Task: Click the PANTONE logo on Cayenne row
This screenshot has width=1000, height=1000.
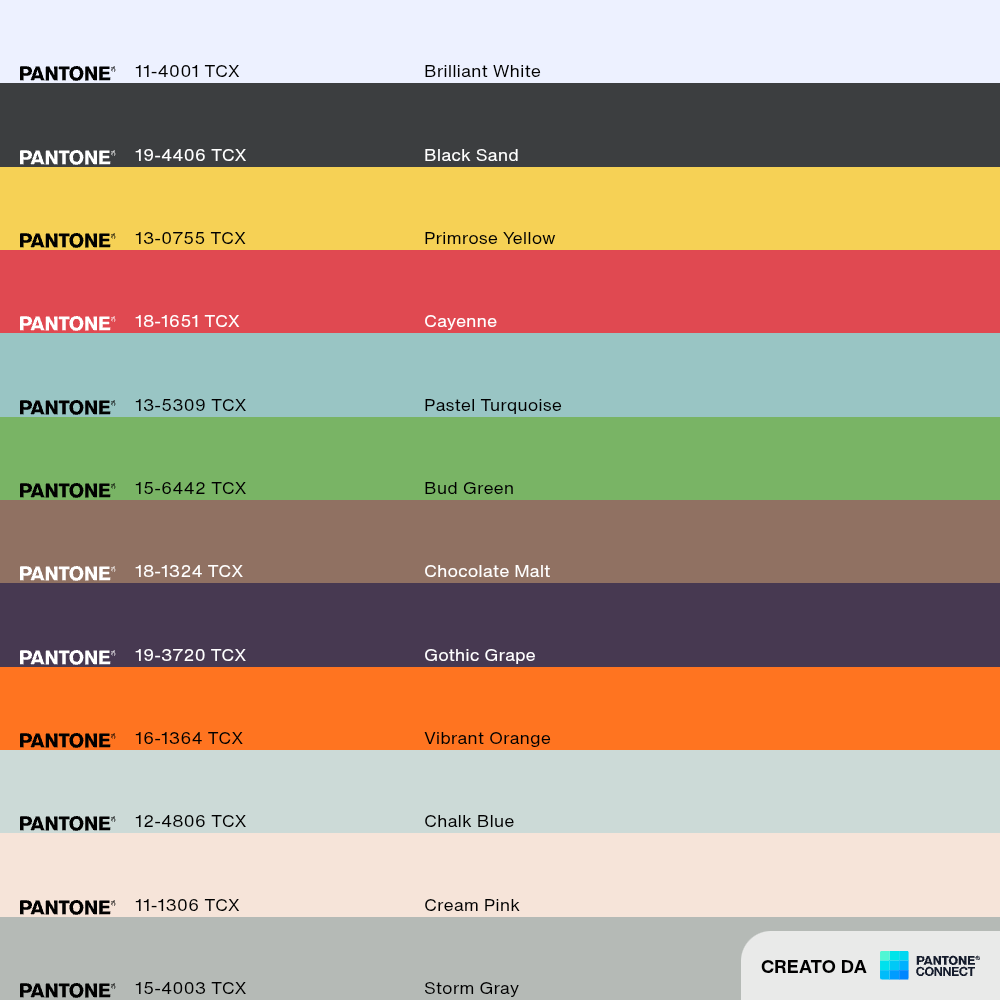Action: coord(67,323)
